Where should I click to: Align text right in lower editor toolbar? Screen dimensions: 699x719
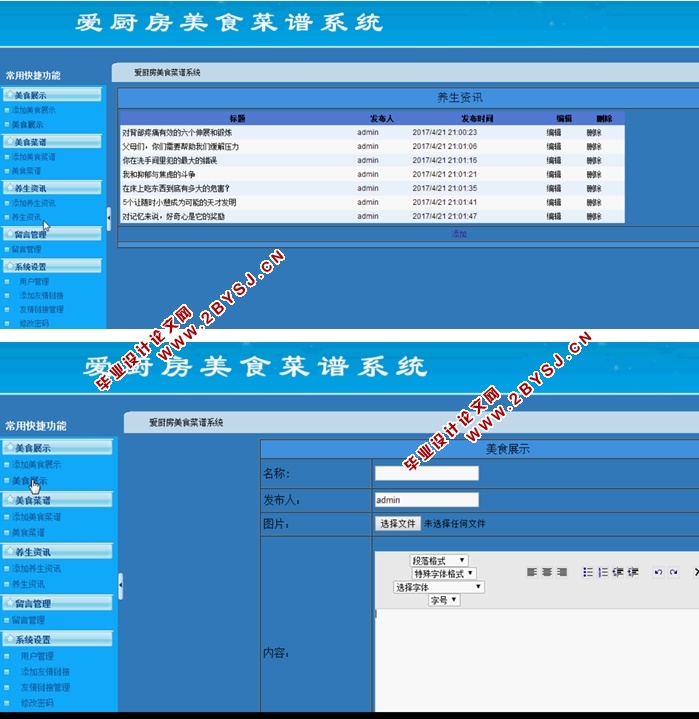point(562,572)
